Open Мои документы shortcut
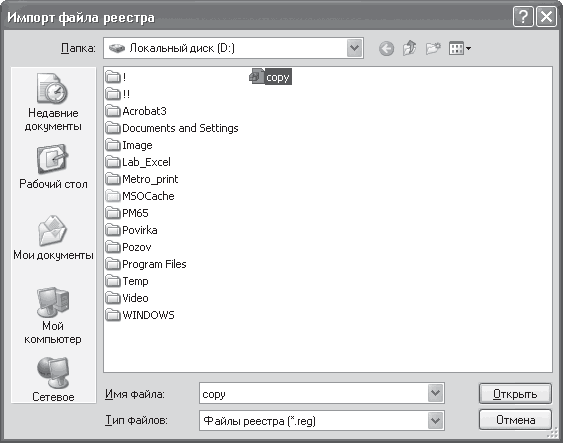This screenshot has height=443, width=563. [53, 238]
